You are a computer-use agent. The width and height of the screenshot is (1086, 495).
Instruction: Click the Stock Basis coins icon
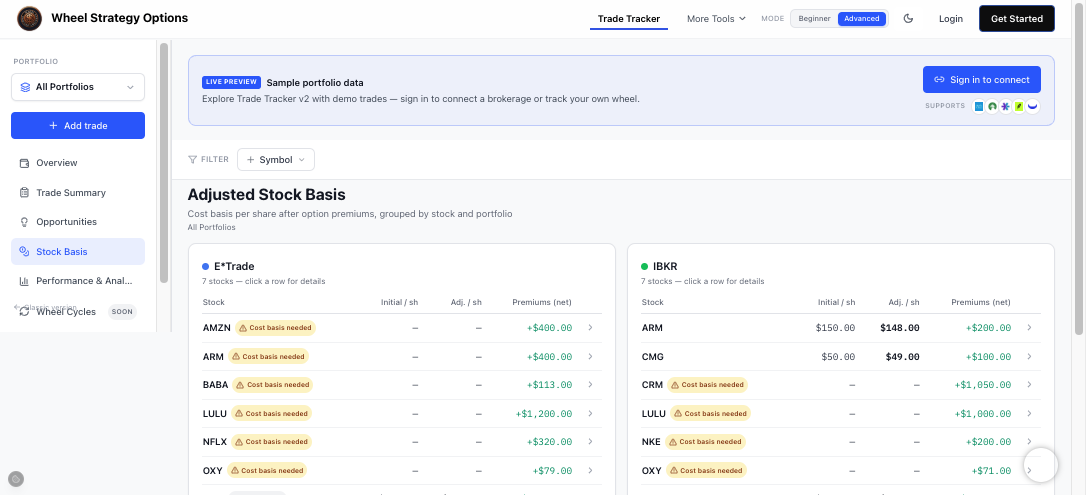click(x=24, y=251)
